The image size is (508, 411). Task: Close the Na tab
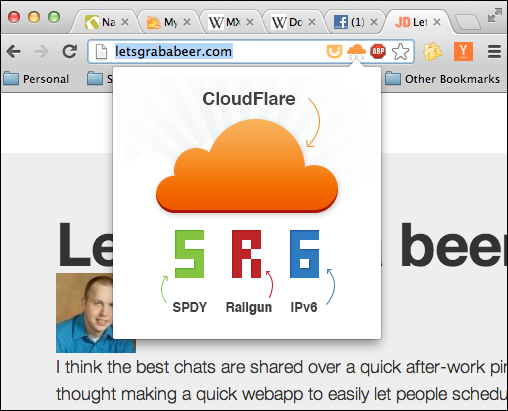click(125, 22)
